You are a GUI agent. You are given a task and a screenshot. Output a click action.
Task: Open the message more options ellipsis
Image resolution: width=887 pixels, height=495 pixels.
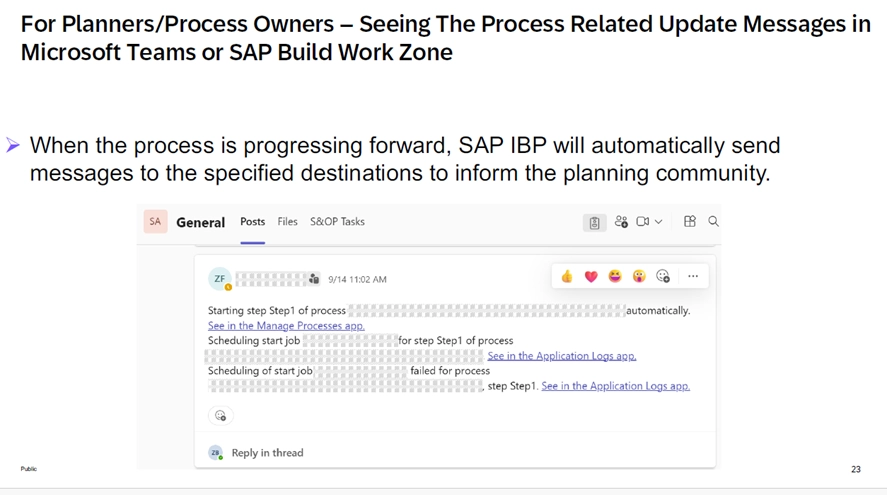pyautogui.click(x=693, y=277)
